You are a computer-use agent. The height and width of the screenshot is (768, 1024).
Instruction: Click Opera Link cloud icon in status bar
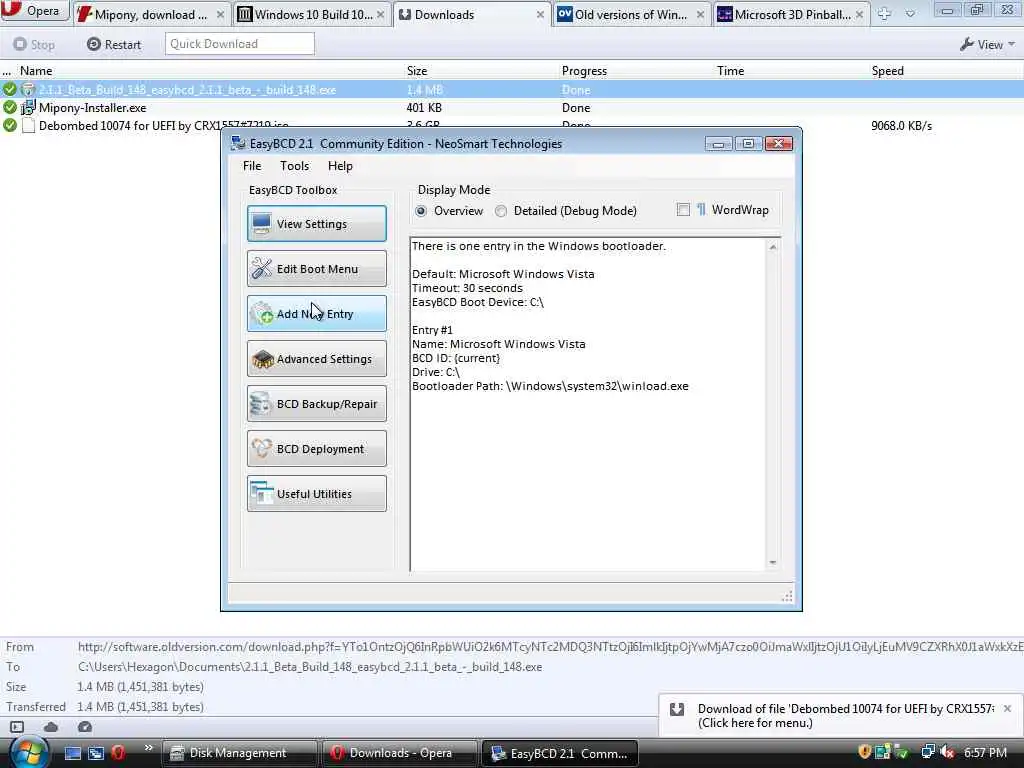51,727
